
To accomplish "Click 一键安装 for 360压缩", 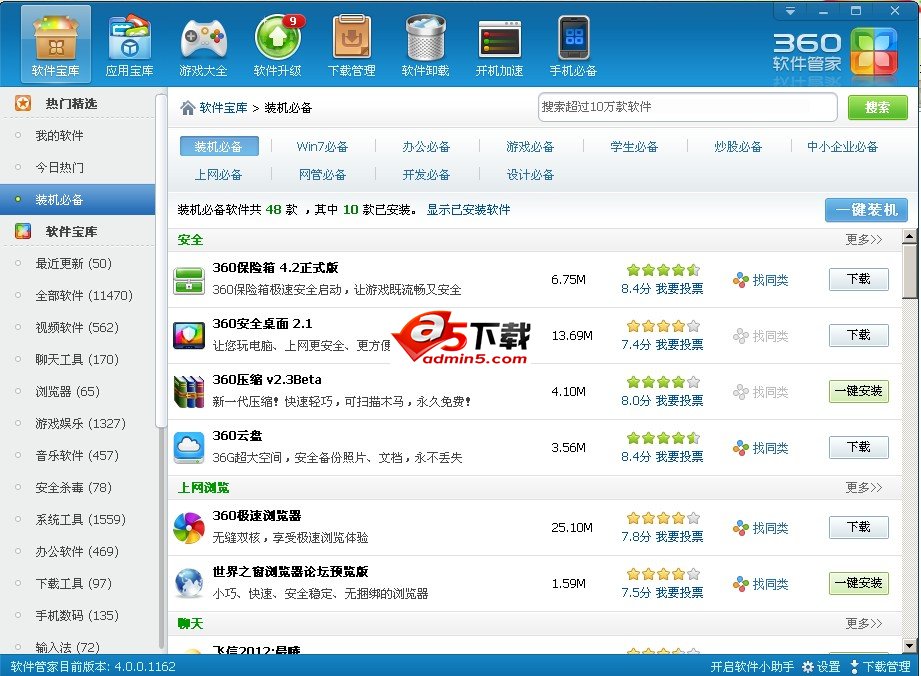I will 859,391.
